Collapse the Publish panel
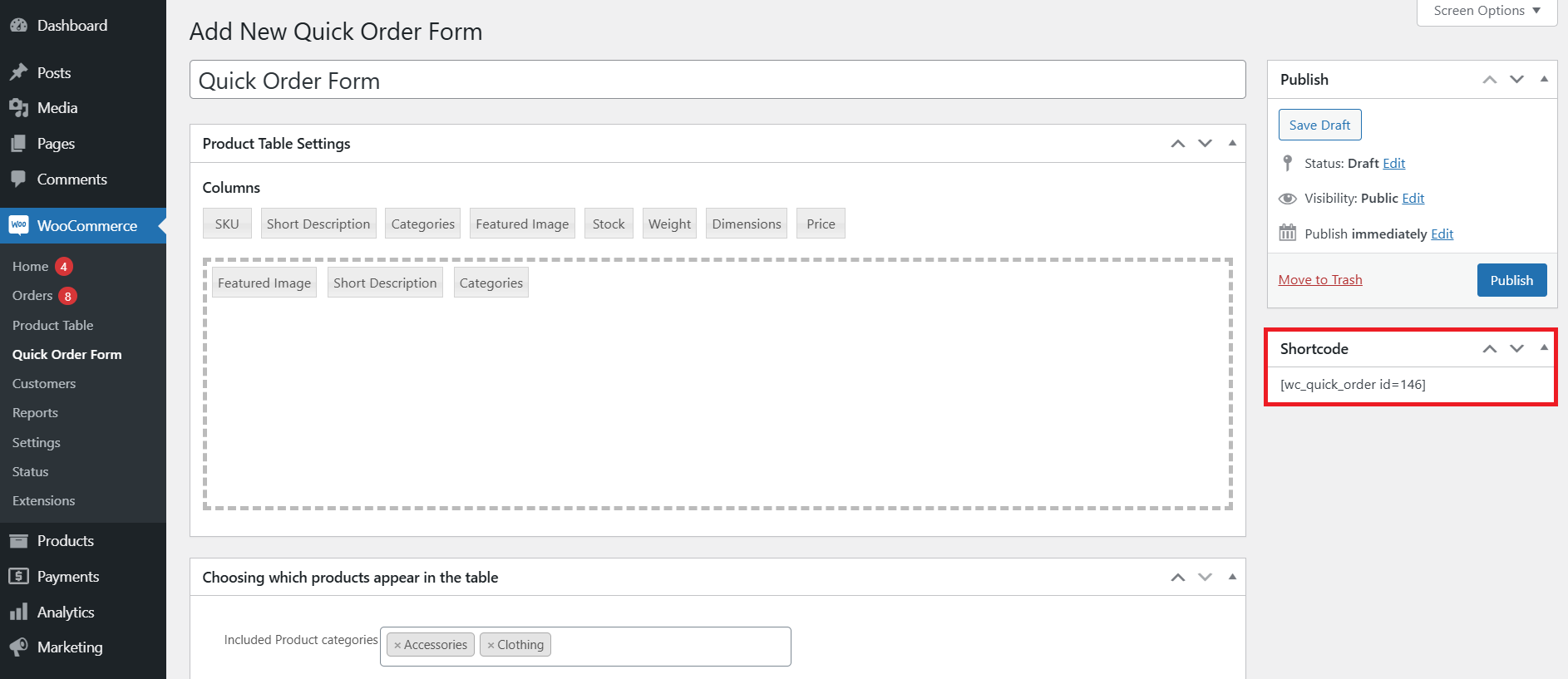 coord(1544,80)
